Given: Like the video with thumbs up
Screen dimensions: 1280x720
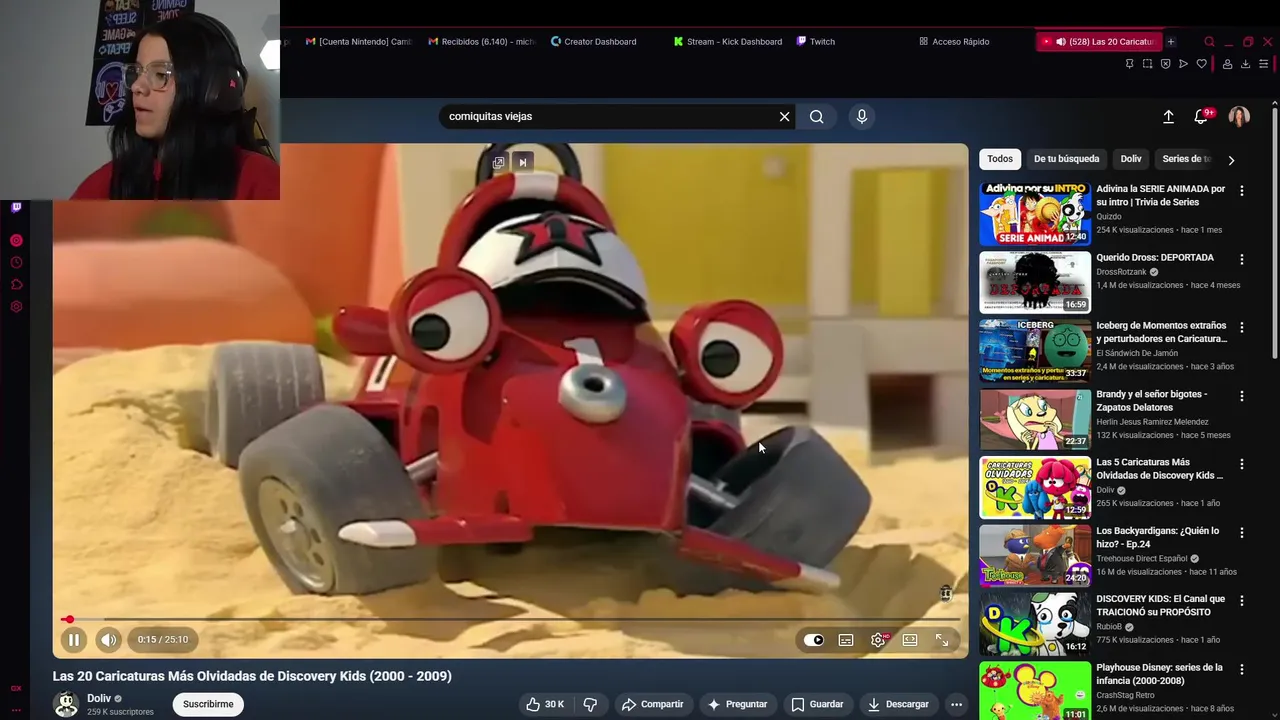Looking at the screenshot, I should [545, 704].
